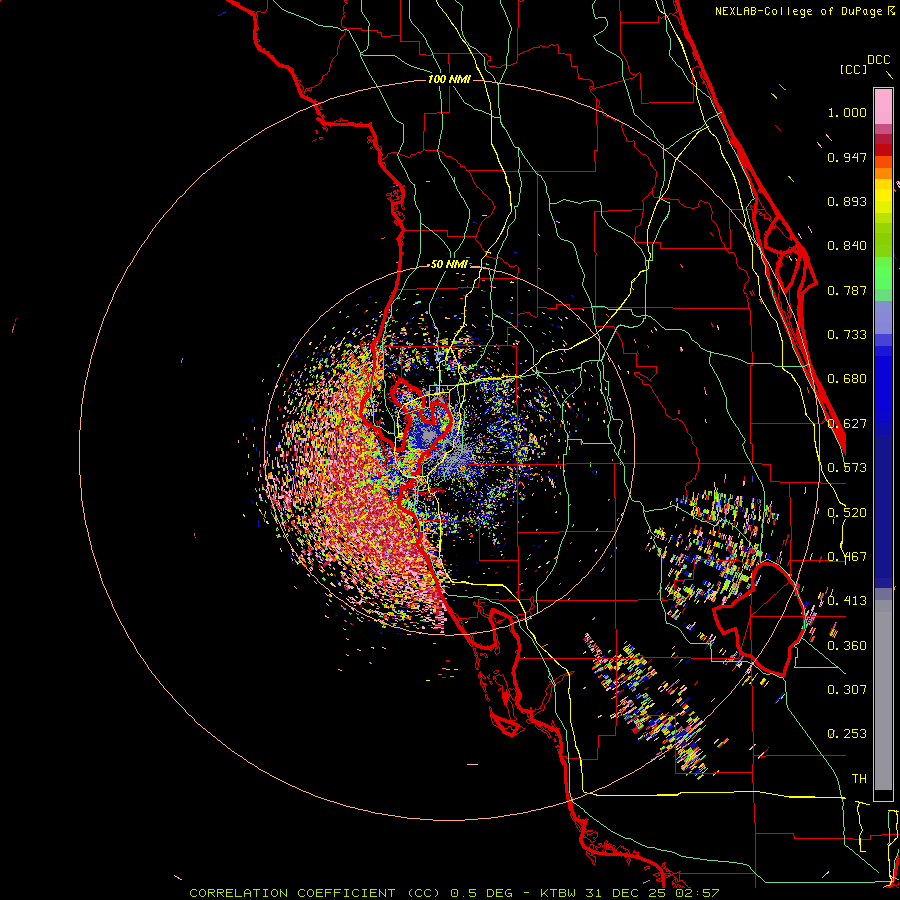Select the 0.253 color scale value

(847, 734)
